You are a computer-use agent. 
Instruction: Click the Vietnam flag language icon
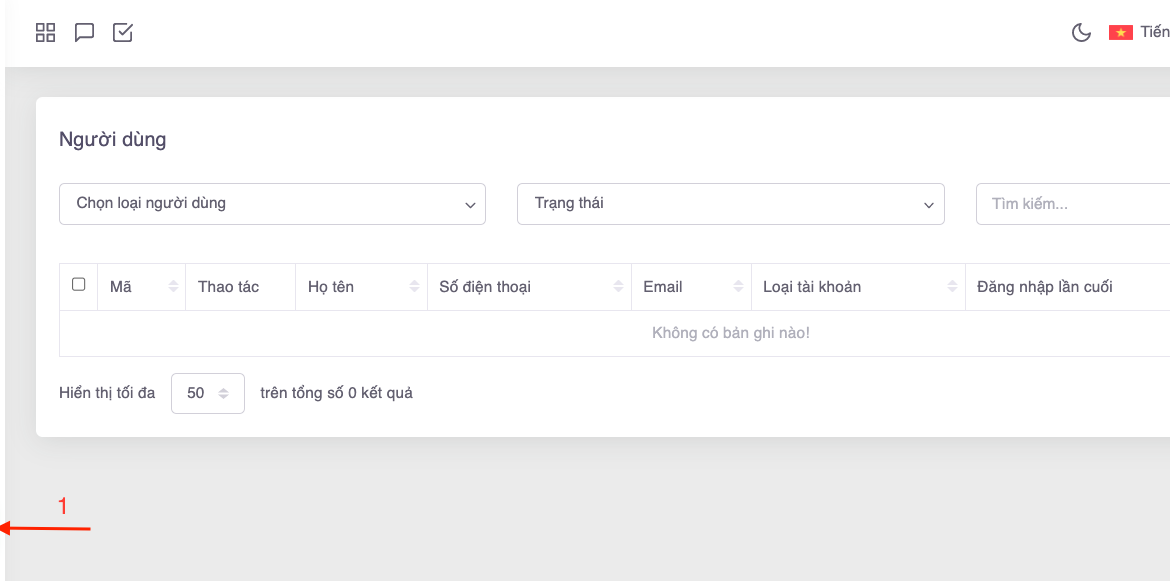(x=1120, y=33)
